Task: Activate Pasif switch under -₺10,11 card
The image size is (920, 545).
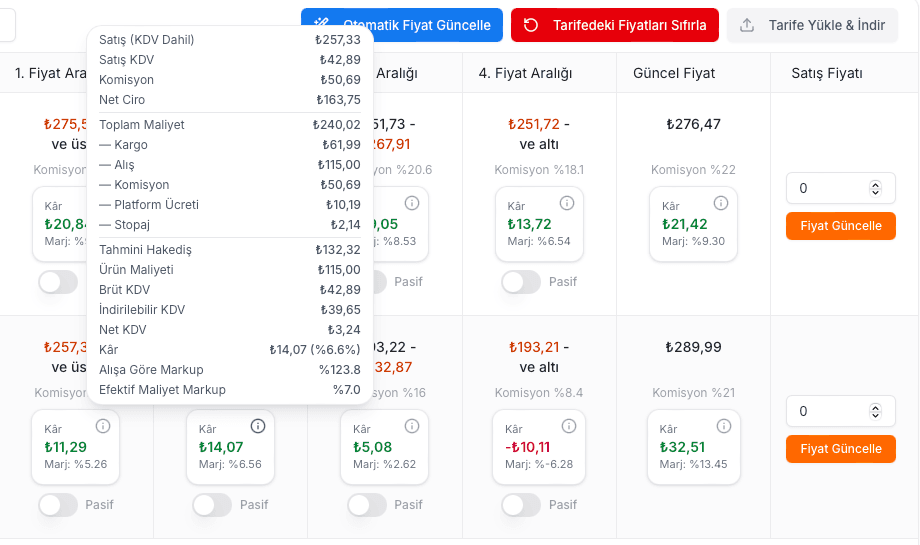Action: point(521,505)
